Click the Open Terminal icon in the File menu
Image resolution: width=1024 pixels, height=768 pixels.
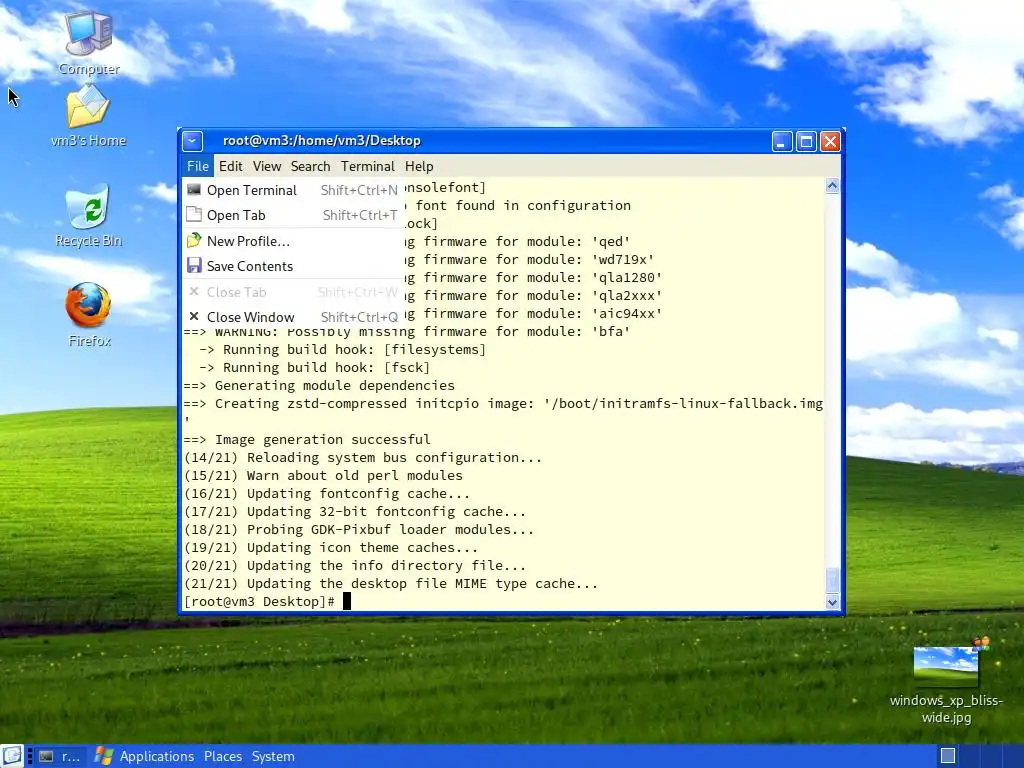pos(194,189)
